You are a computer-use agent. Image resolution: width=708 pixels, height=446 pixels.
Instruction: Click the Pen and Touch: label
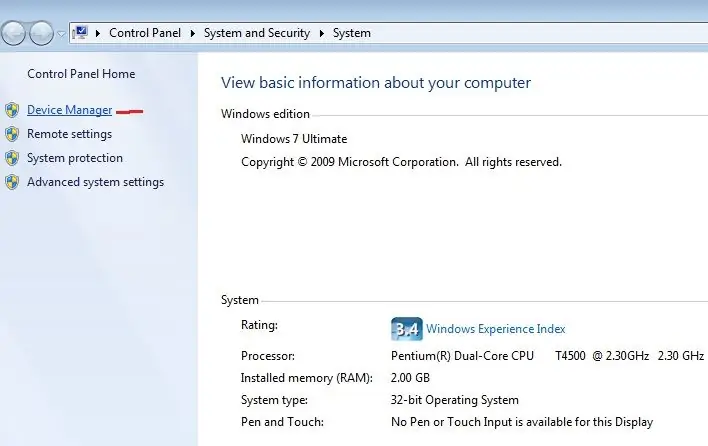(x=282, y=422)
